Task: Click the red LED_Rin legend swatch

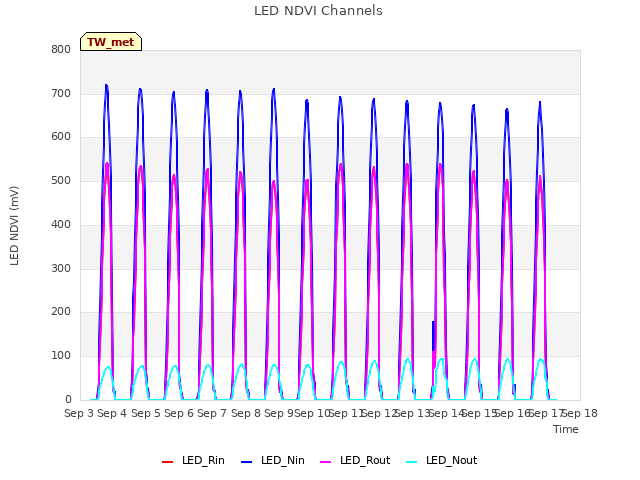Action: (167, 462)
